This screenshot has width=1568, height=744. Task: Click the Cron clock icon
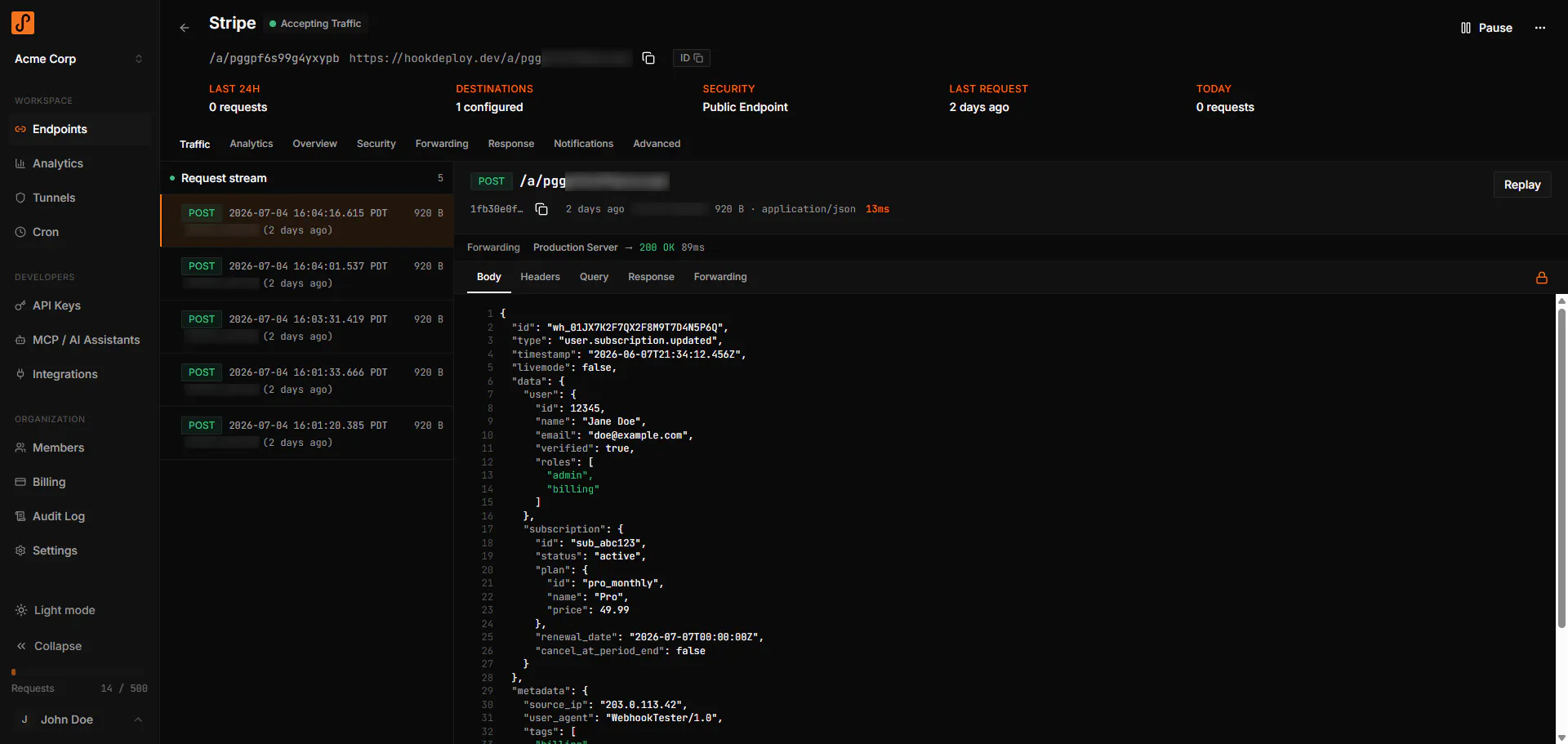20,232
